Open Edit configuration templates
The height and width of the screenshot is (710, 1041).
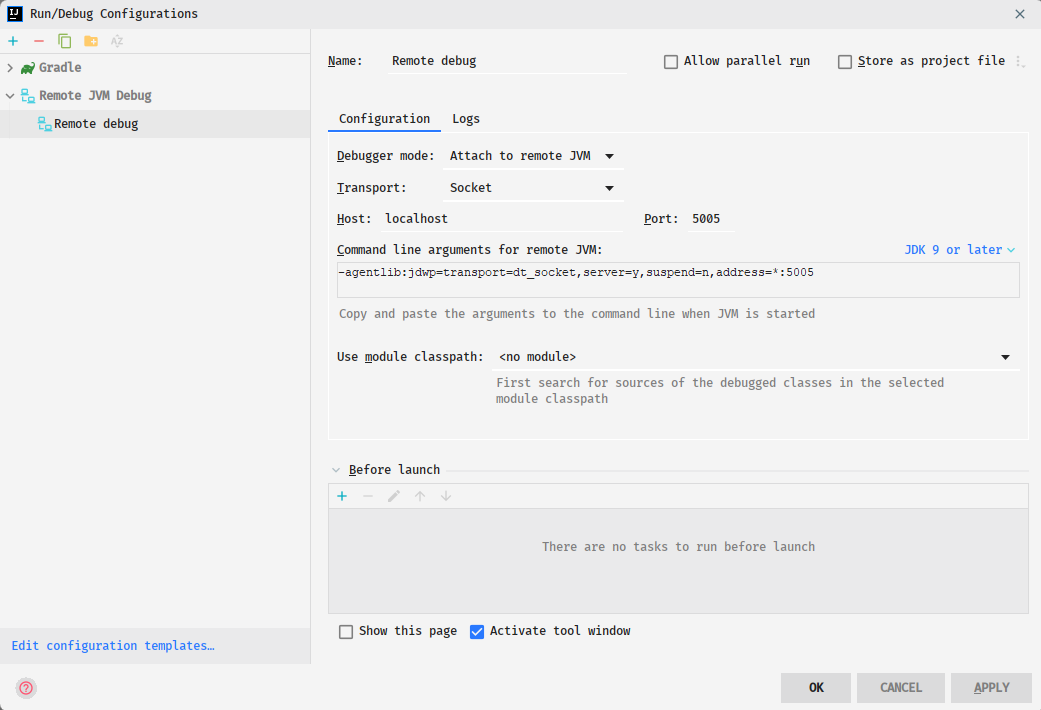point(112,645)
